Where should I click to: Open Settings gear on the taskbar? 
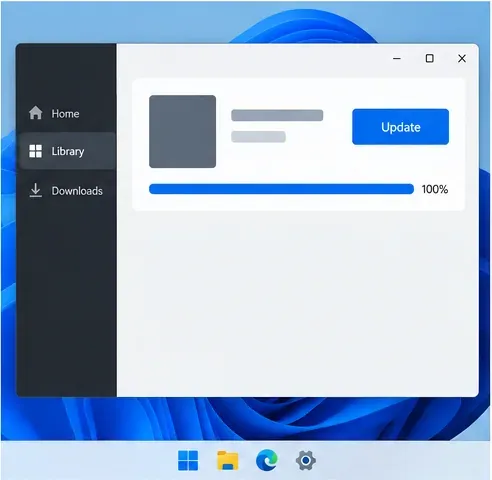(x=306, y=460)
